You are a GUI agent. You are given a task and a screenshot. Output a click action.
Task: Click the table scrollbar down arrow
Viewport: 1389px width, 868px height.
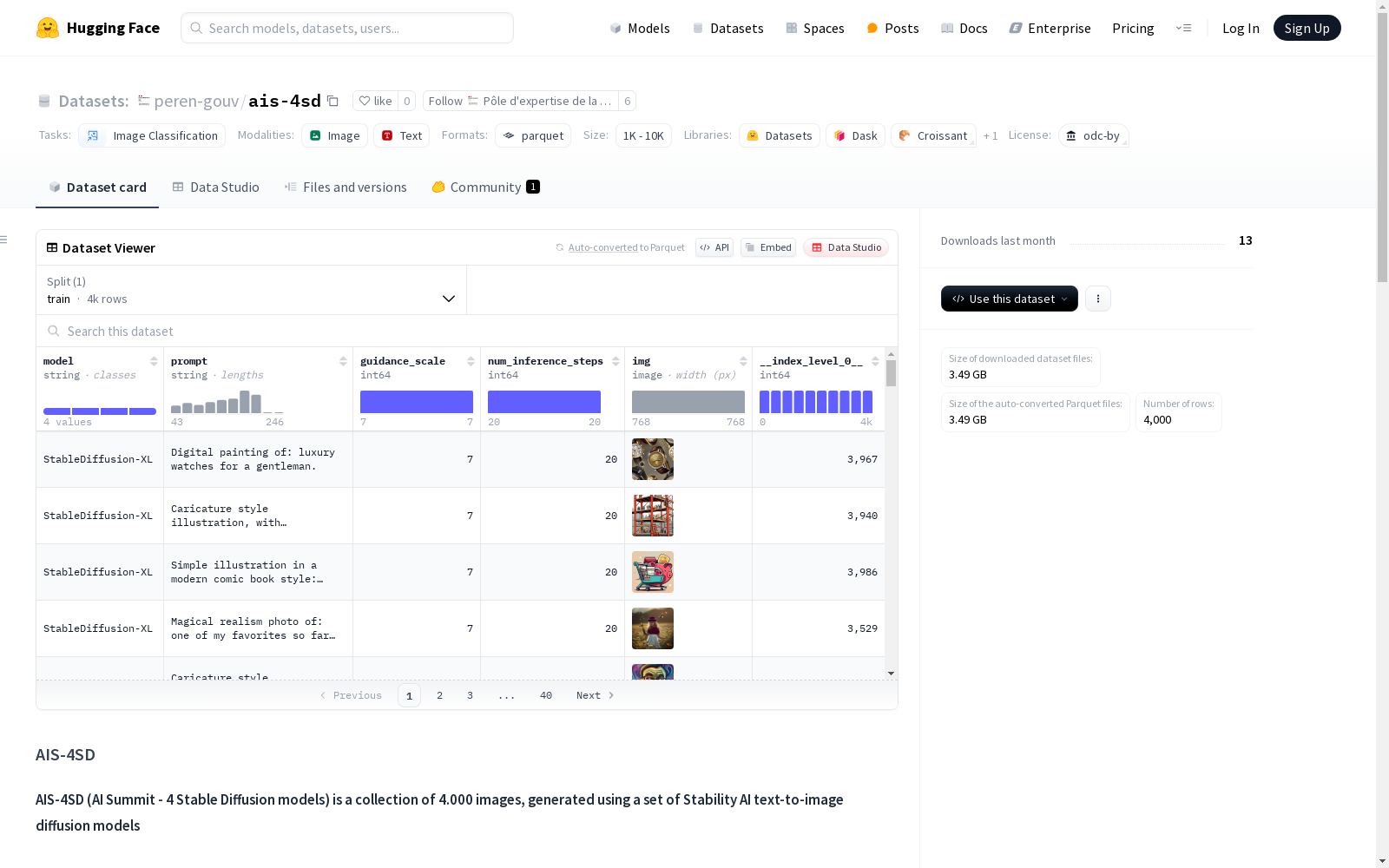point(891,674)
